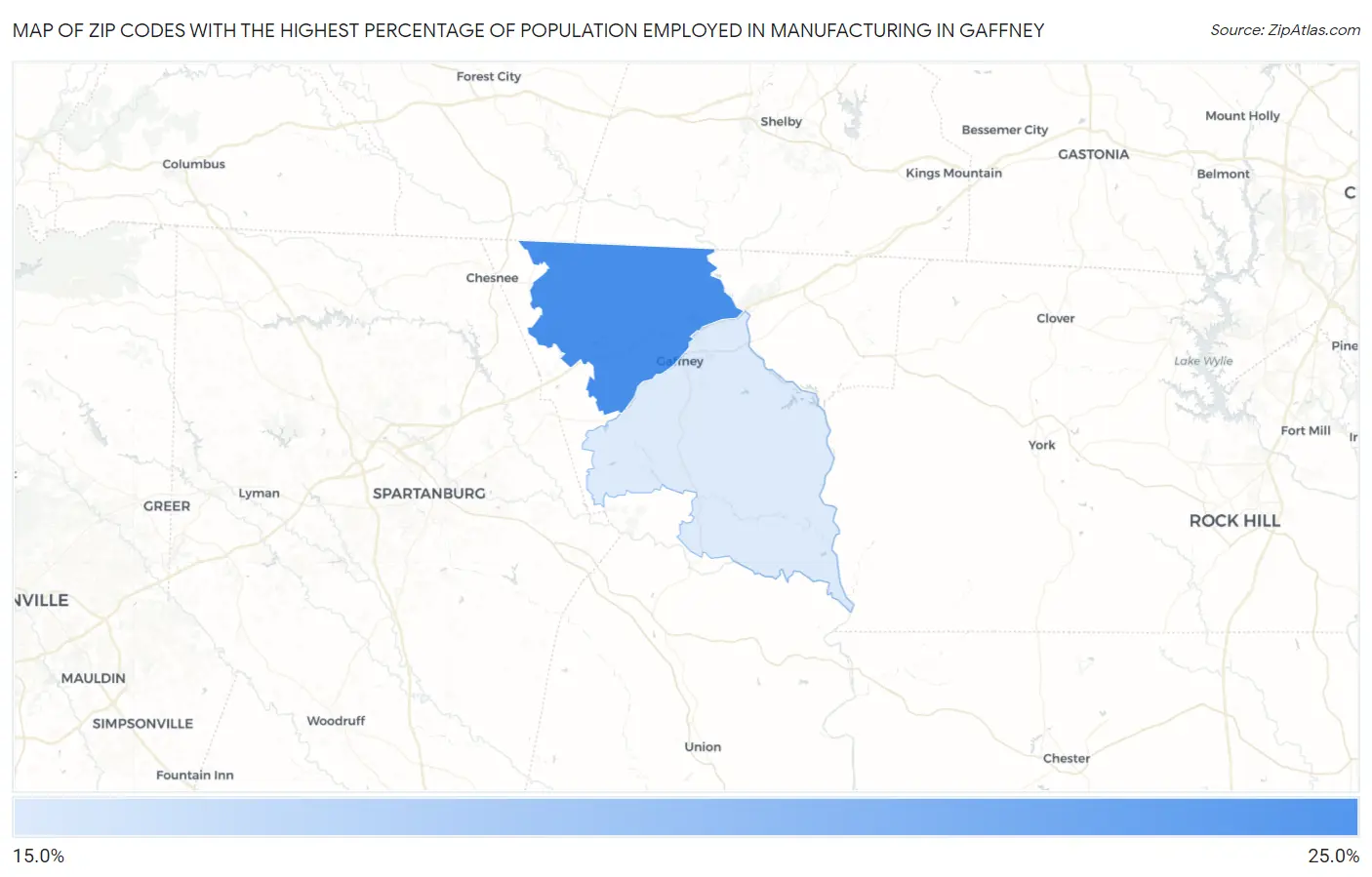Click the Clover map label
Image resolution: width=1372 pixels, height=877 pixels.
[1055, 318]
